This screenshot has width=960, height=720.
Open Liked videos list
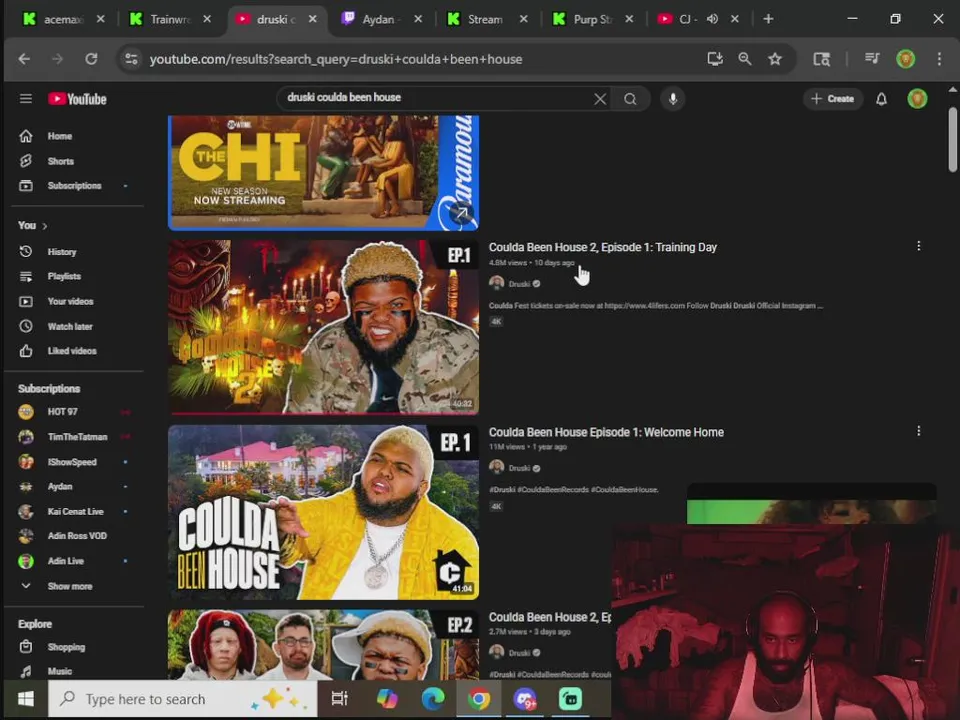coord(73,351)
